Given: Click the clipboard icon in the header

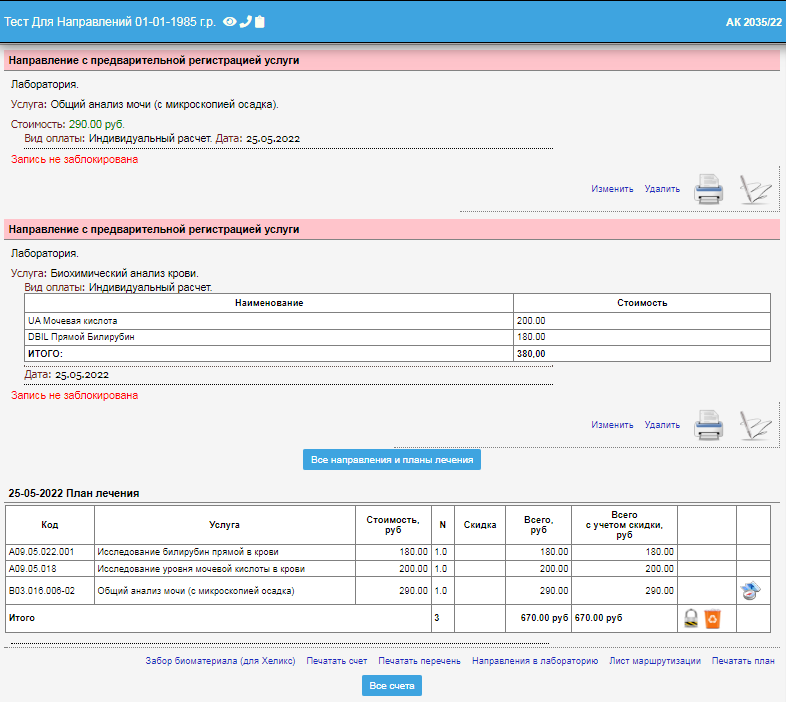Looking at the screenshot, I should pyautogui.click(x=260, y=21).
